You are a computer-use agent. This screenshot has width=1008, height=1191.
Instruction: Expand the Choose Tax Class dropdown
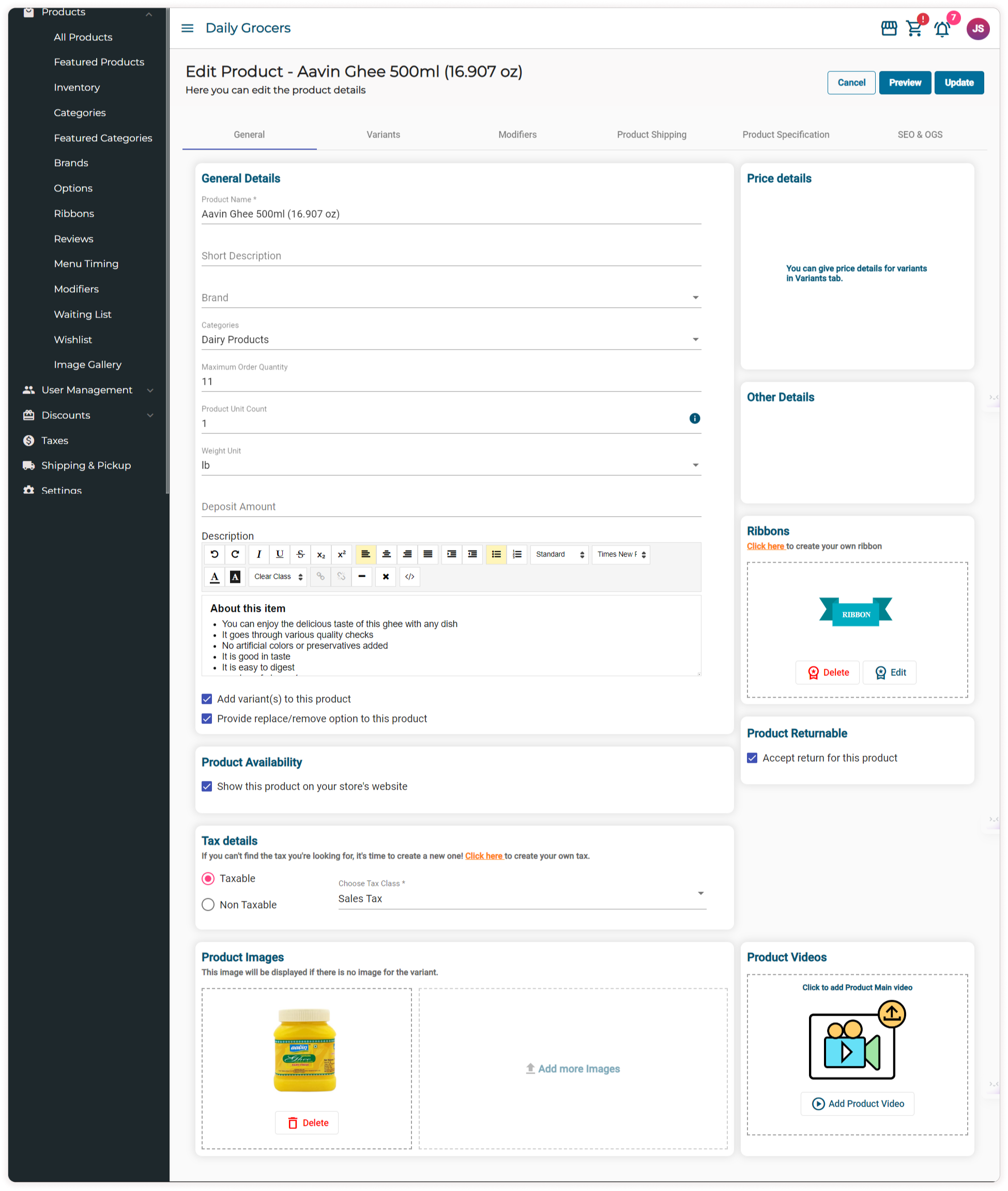pos(700,893)
